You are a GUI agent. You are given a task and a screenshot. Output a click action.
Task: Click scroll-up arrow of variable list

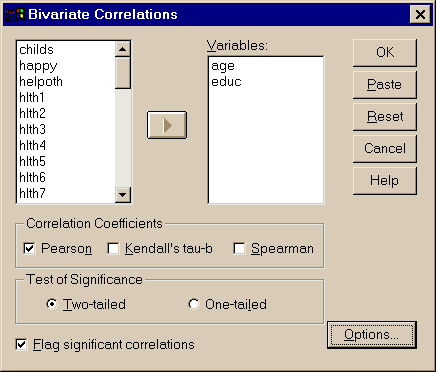click(123, 49)
